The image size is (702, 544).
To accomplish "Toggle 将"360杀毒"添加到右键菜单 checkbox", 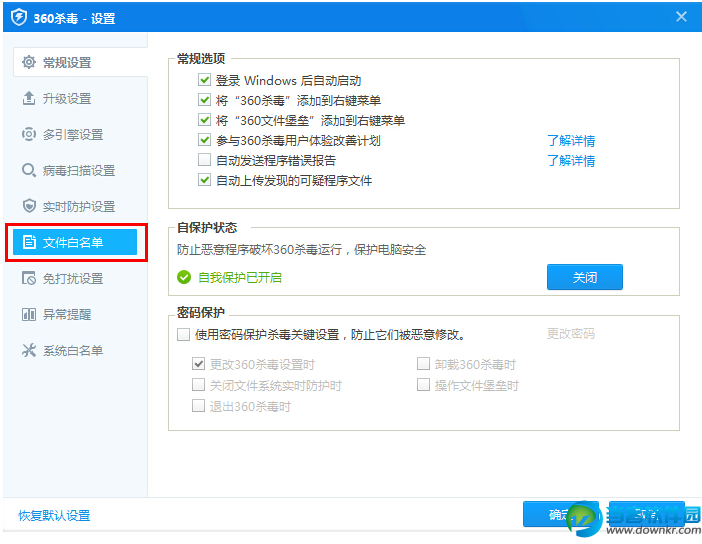I will coord(204,100).
